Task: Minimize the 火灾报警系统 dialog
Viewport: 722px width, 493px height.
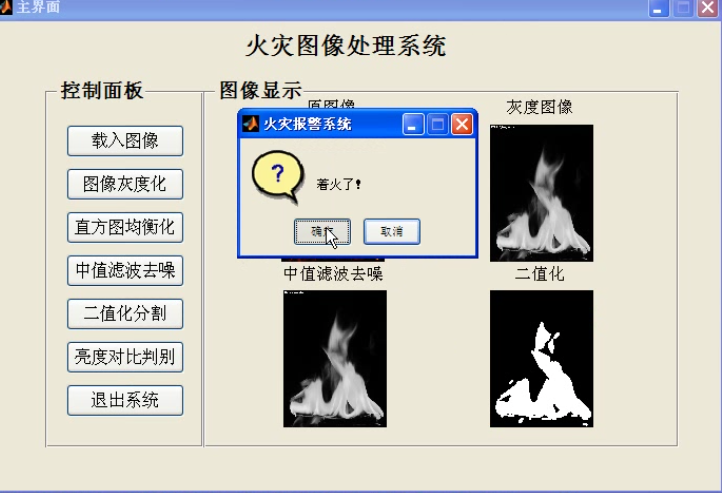Action: click(413, 124)
